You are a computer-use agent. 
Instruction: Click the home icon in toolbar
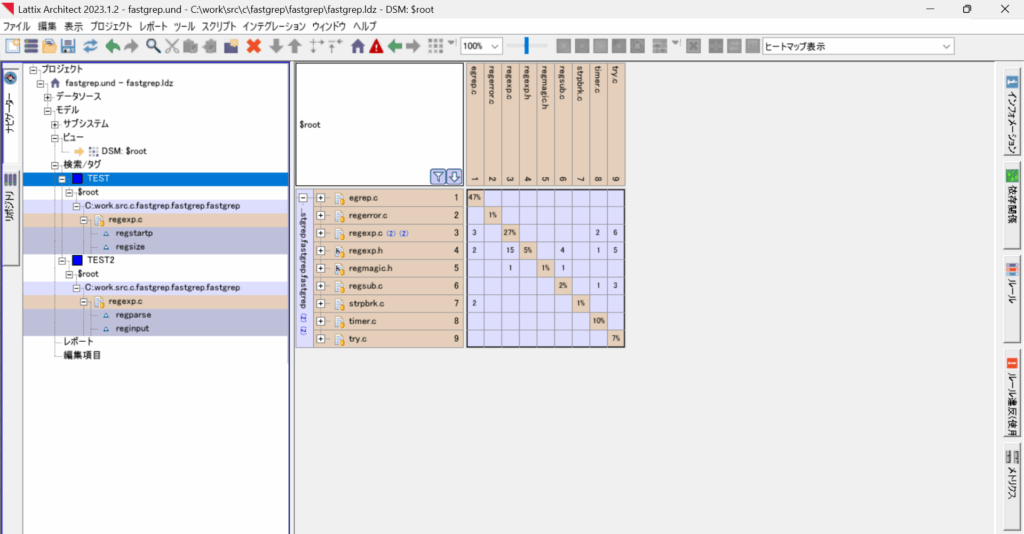click(x=357, y=46)
